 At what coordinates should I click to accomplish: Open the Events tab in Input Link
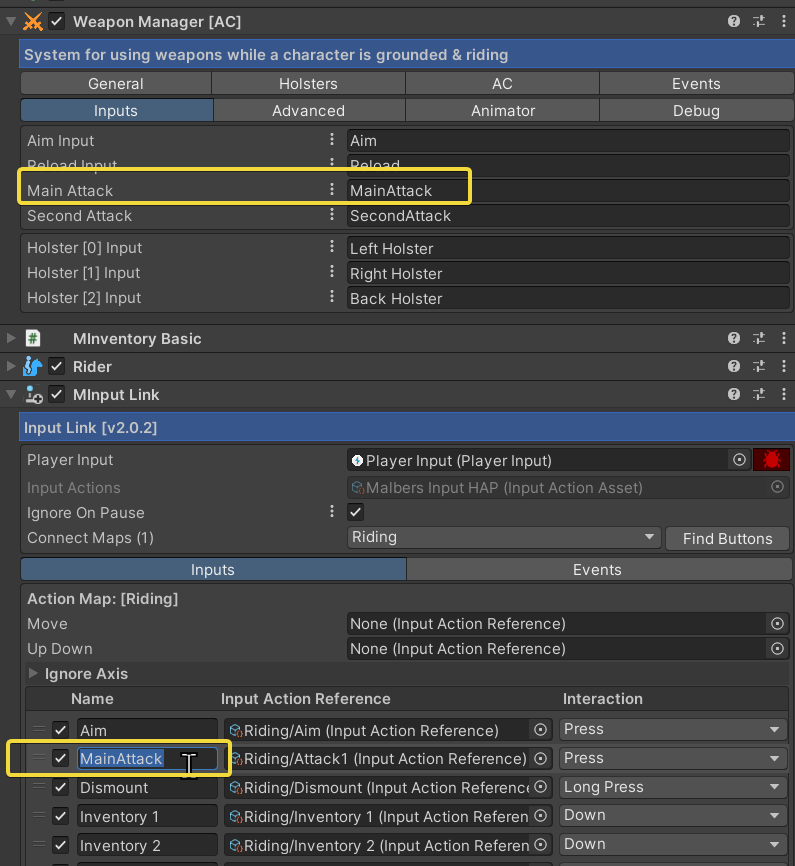point(597,570)
